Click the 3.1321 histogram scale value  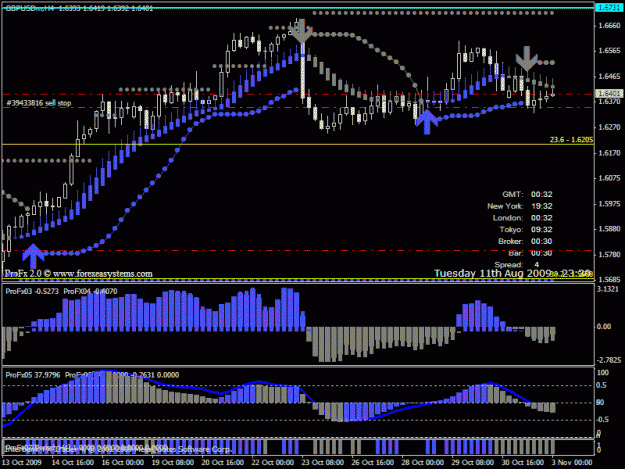(x=608, y=289)
